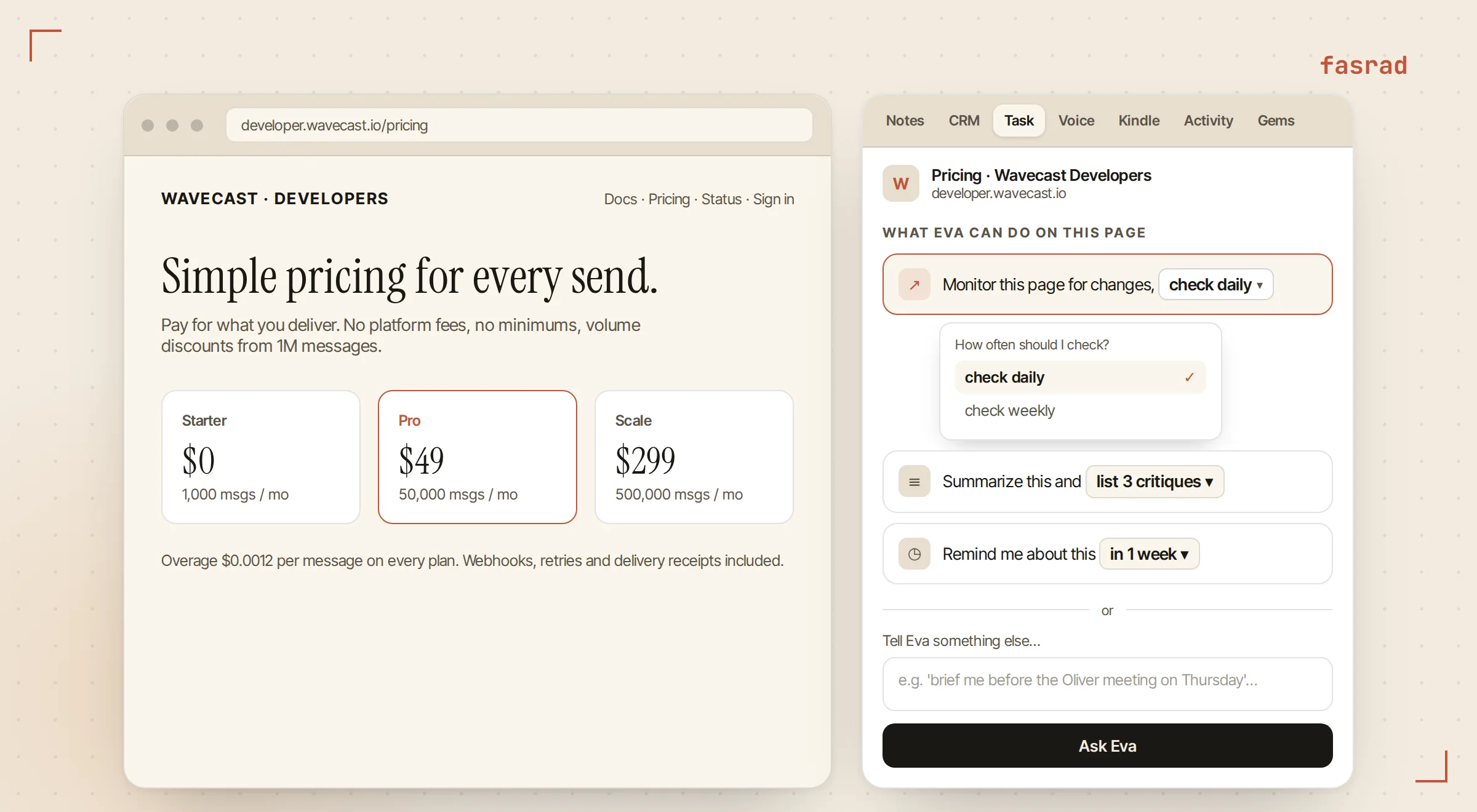Viewport: 1477px width, 812px height.
Task: Click the monitor arrow icon
Action: point(914,285)
